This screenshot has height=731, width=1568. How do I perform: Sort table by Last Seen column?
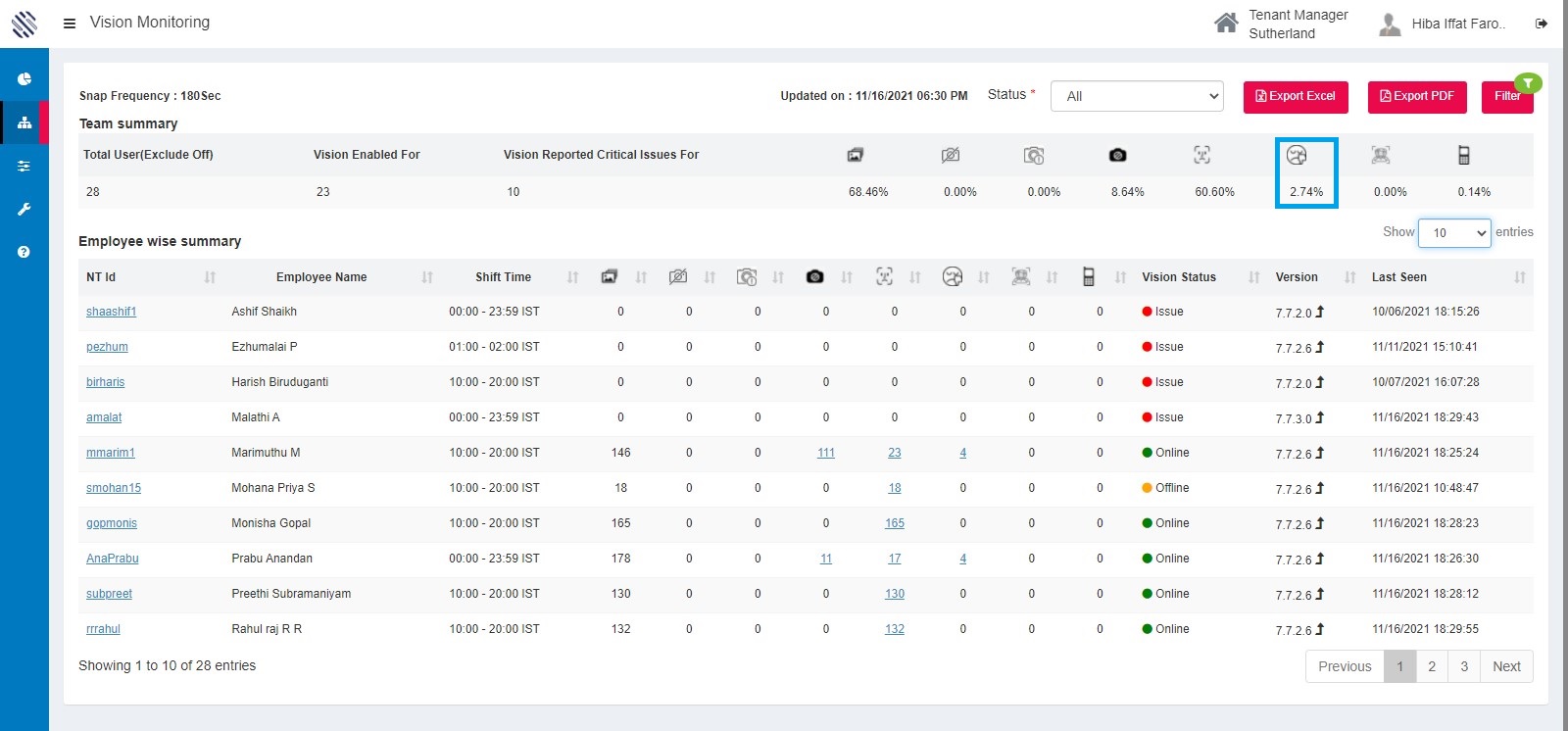(x=1519, y=277)
